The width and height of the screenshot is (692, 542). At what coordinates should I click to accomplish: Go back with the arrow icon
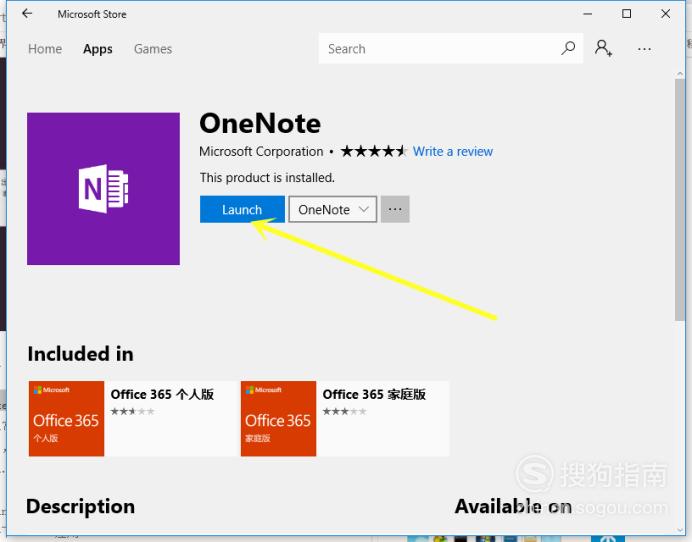coord(27,14)
